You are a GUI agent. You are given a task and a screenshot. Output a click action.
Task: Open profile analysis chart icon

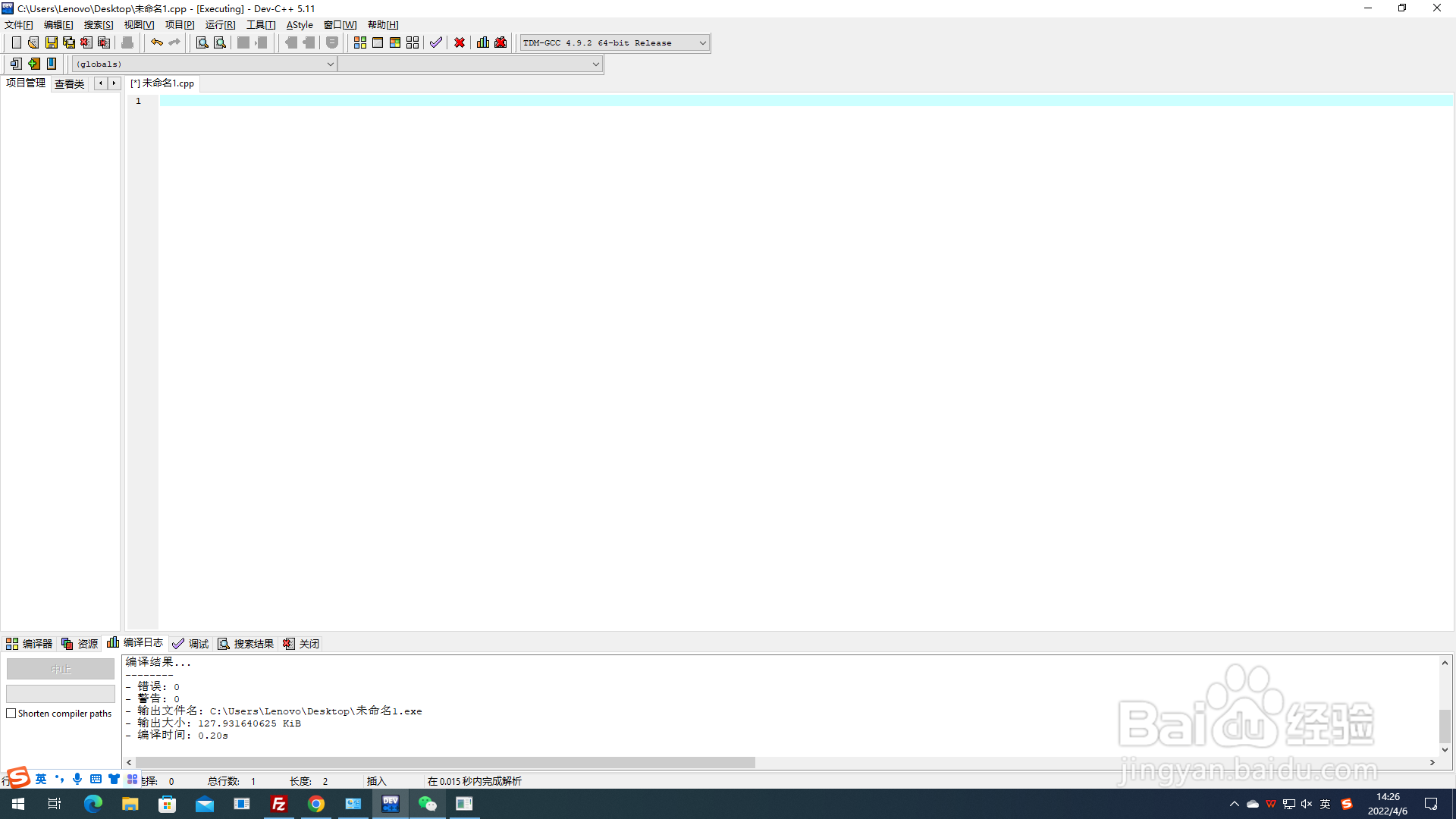(483, 42)
